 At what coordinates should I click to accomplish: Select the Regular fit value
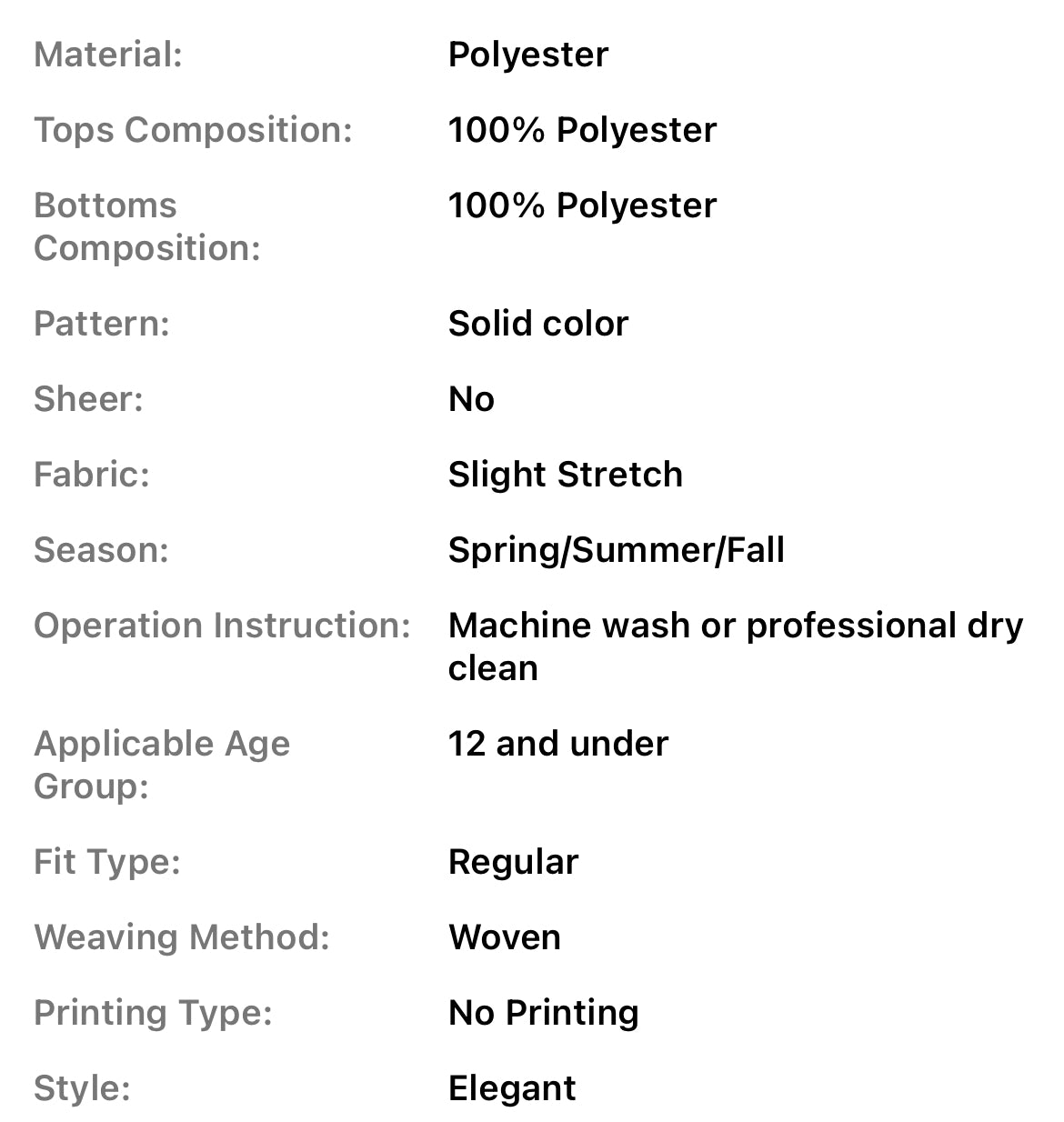tap(513, 862)
